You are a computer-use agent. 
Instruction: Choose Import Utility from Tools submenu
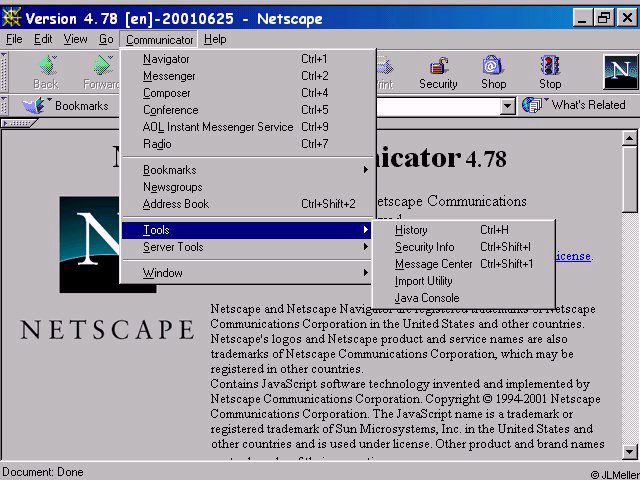[x=464, y=281]
